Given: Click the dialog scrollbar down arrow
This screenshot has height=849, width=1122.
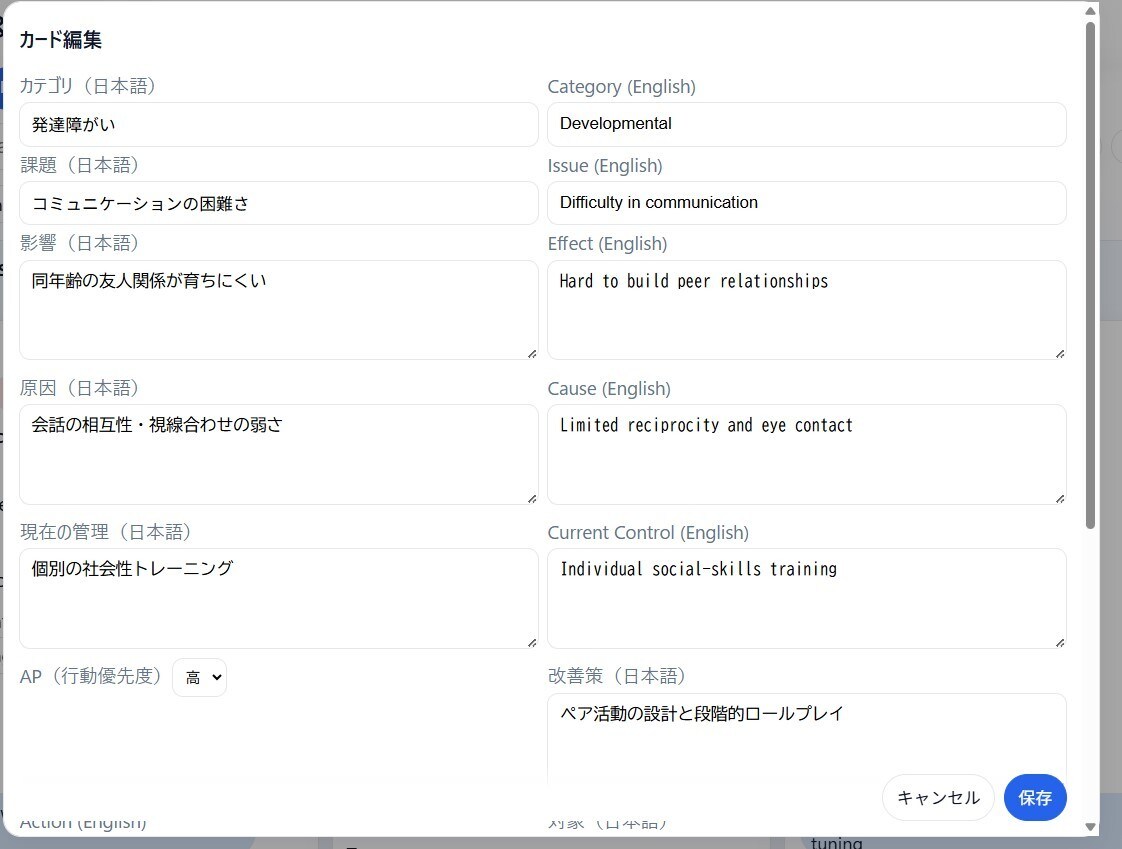Looking at the screenshot, I should (1091, 827).
